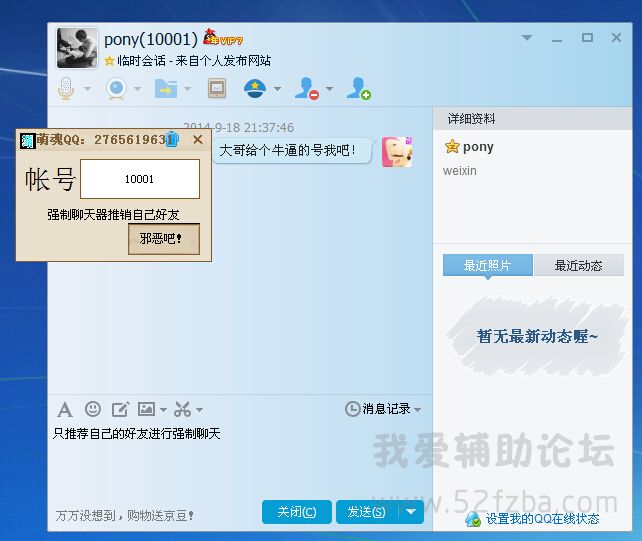Viewport: 642px width, 541px height.
Task: Click the QQ online status icon at bottom right
Action: [x=473, y=519]
